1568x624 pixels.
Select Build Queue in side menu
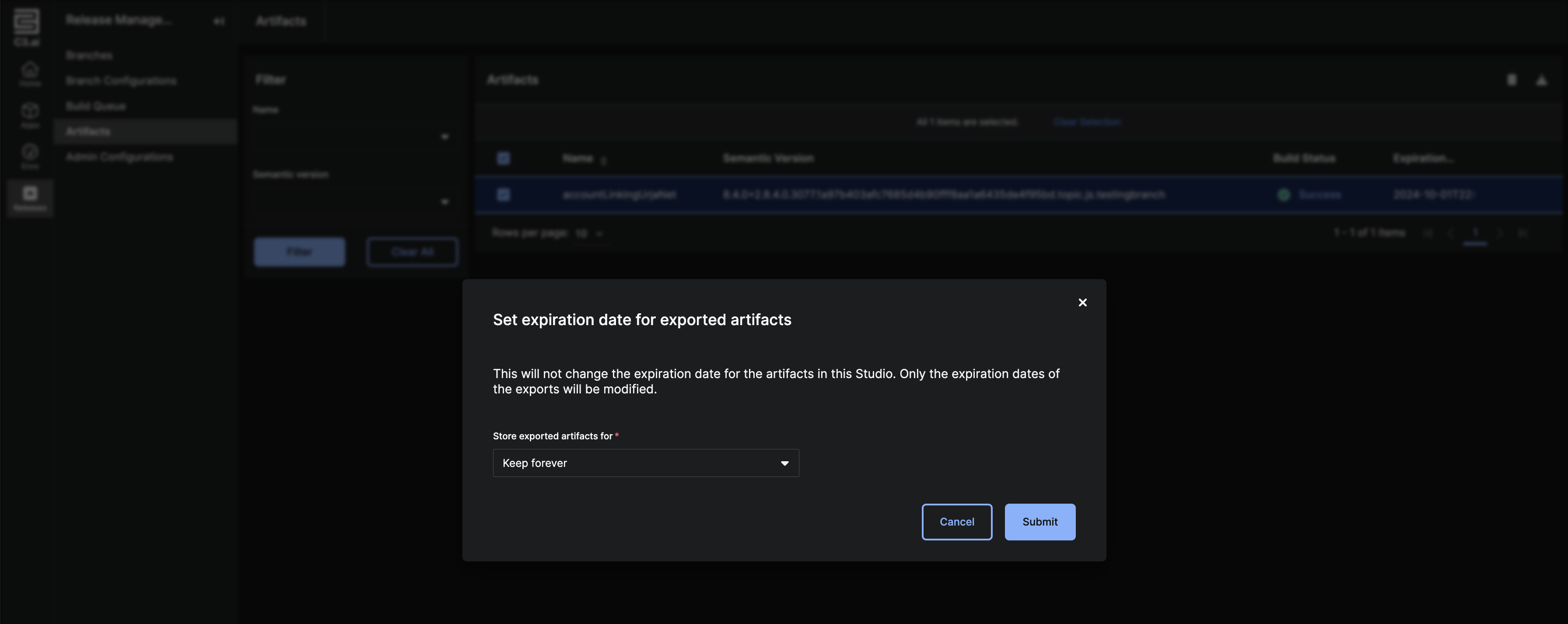click(x=95, y=106)
